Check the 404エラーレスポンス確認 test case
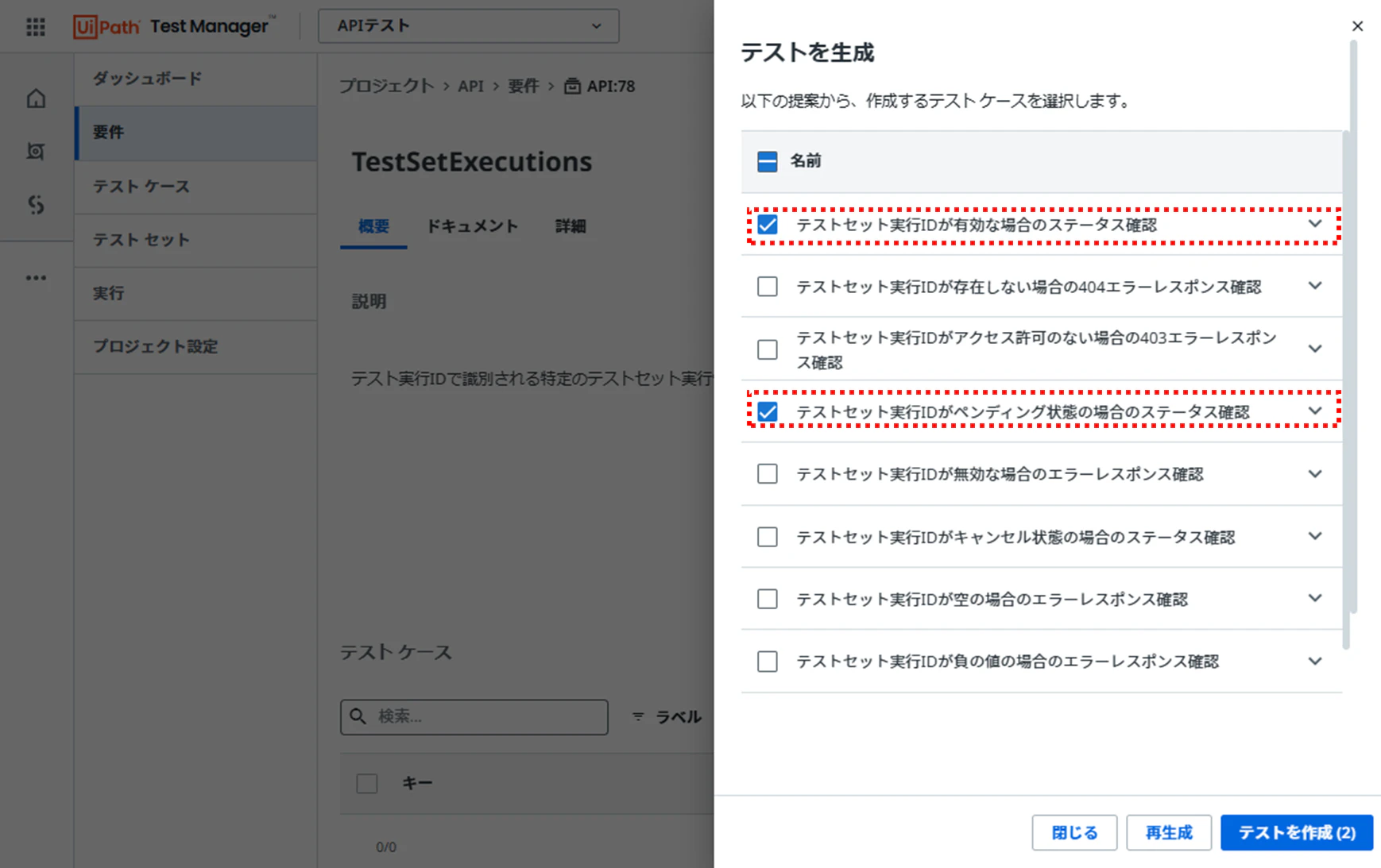 (x=767, y=286)
